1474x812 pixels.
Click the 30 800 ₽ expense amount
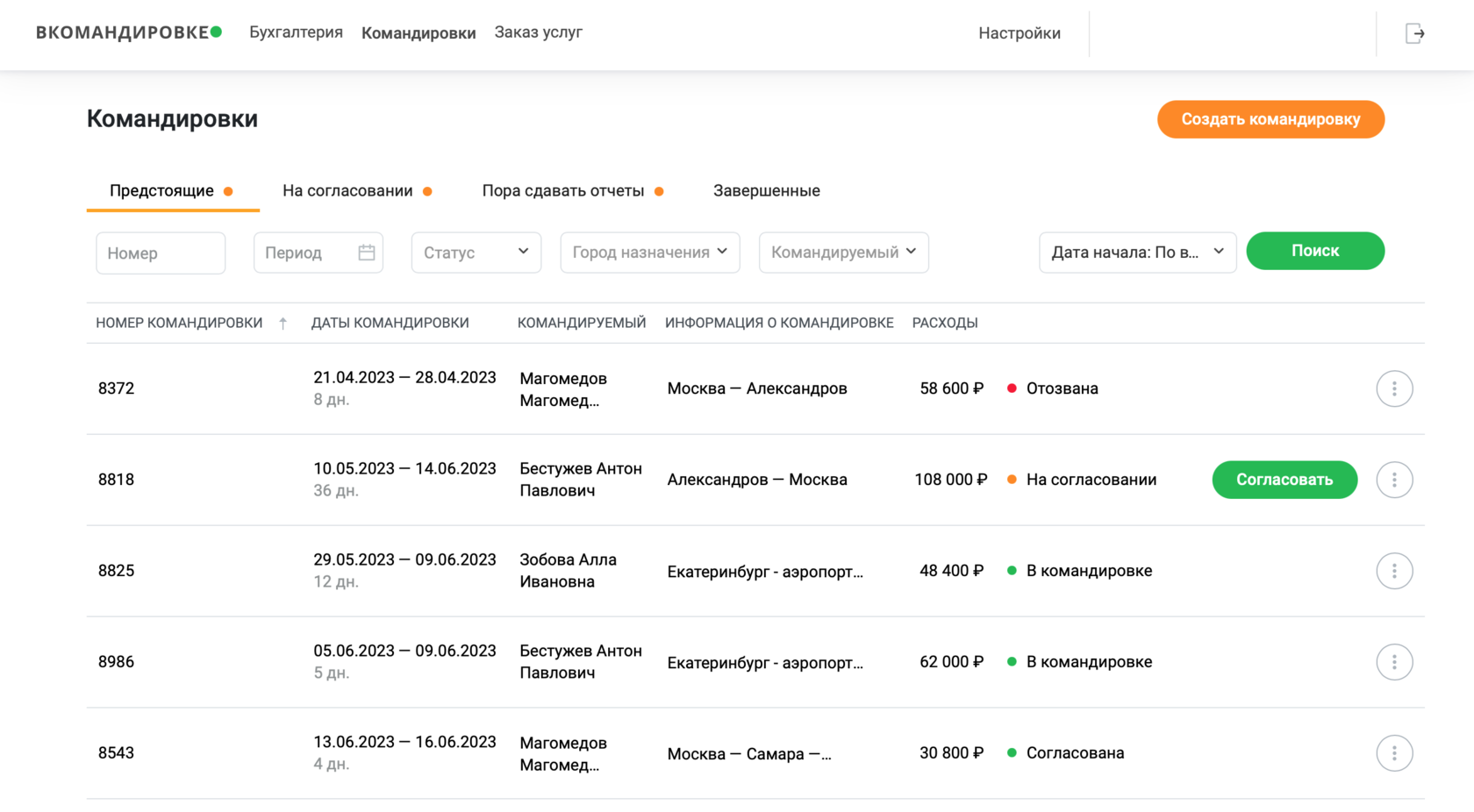[952, 753]
